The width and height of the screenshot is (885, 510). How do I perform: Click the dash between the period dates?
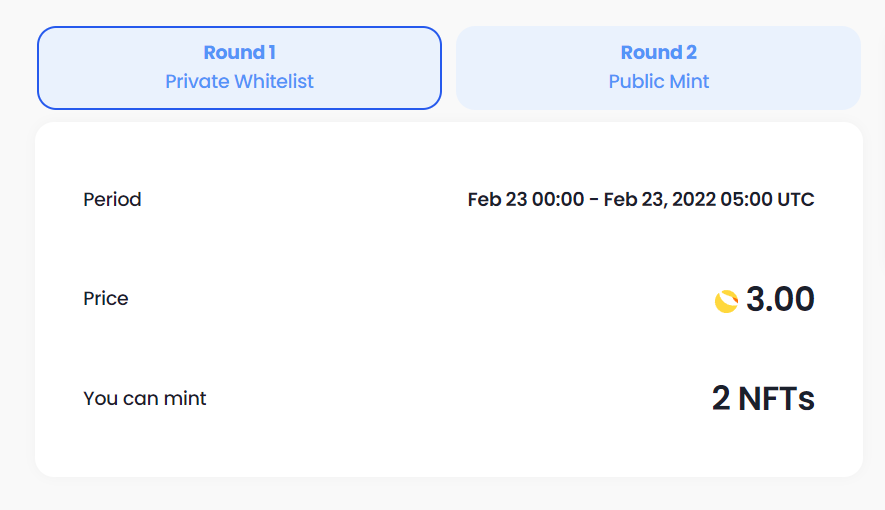pos(594,200)
